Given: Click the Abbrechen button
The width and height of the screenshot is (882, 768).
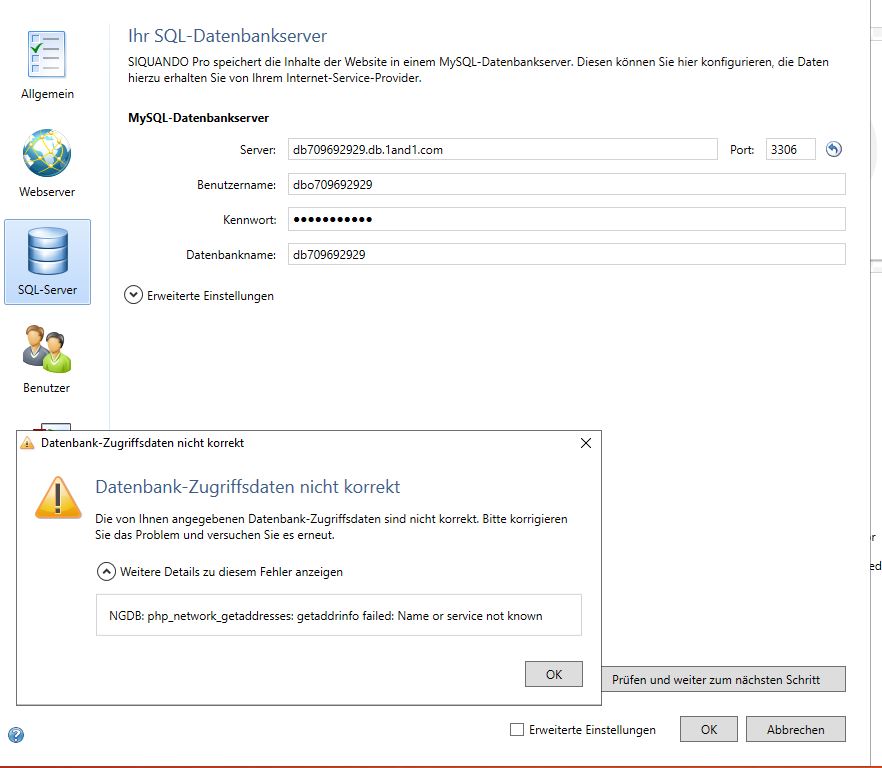Looking at the screenshot, I should [795, 729].
